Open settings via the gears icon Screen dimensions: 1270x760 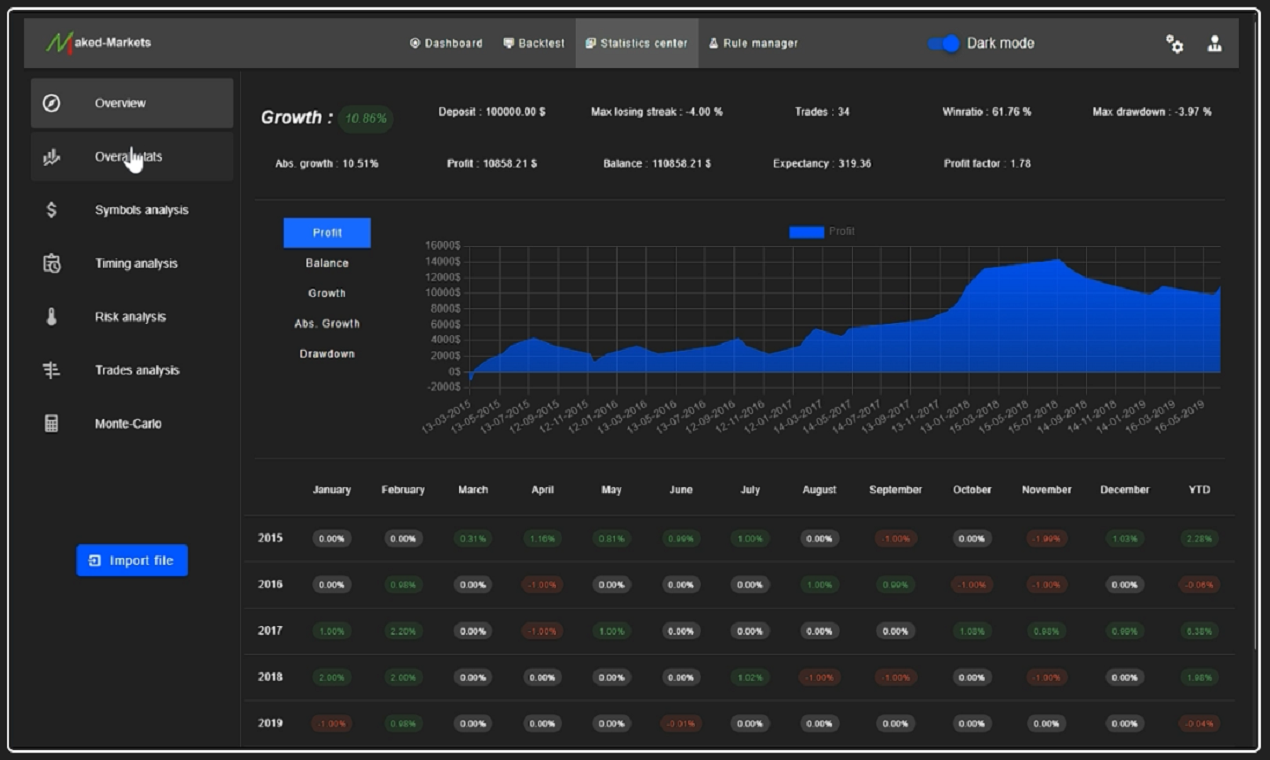click(x=1174, y=44)
